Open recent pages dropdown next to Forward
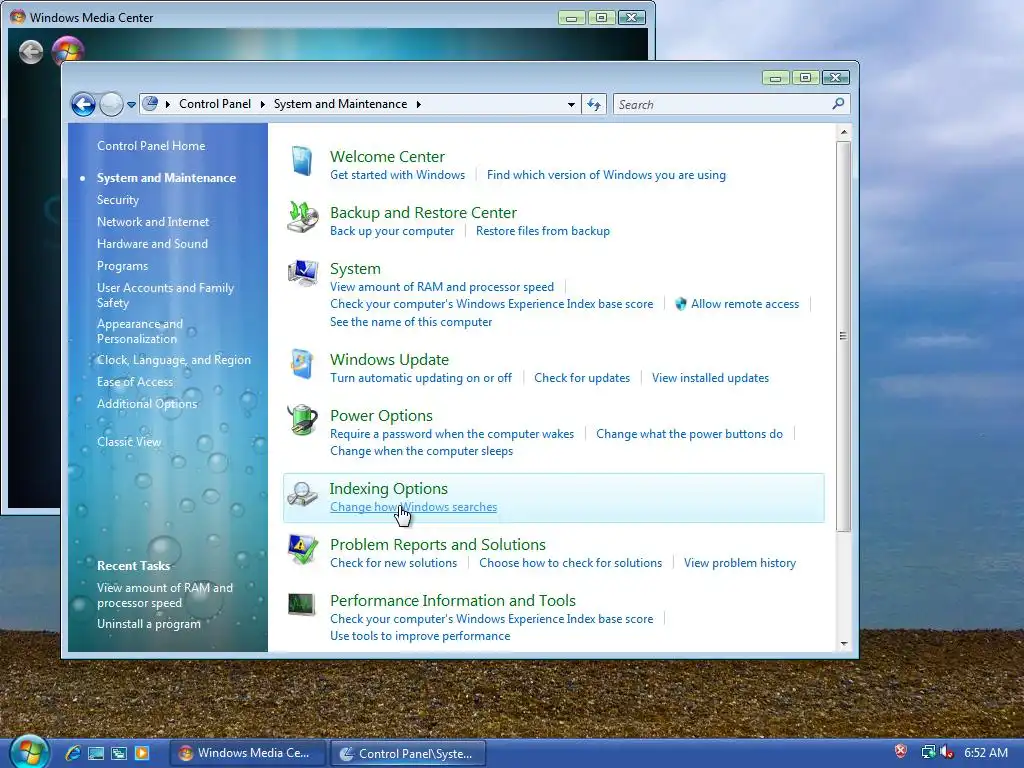The height and width of the screenshot is (768, 1024). coord(131,104)
